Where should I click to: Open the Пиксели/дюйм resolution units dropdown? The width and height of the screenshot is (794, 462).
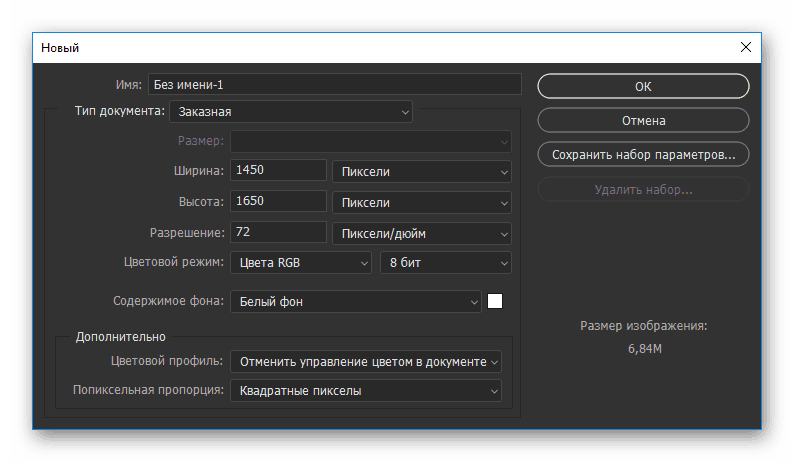point(421,234)
